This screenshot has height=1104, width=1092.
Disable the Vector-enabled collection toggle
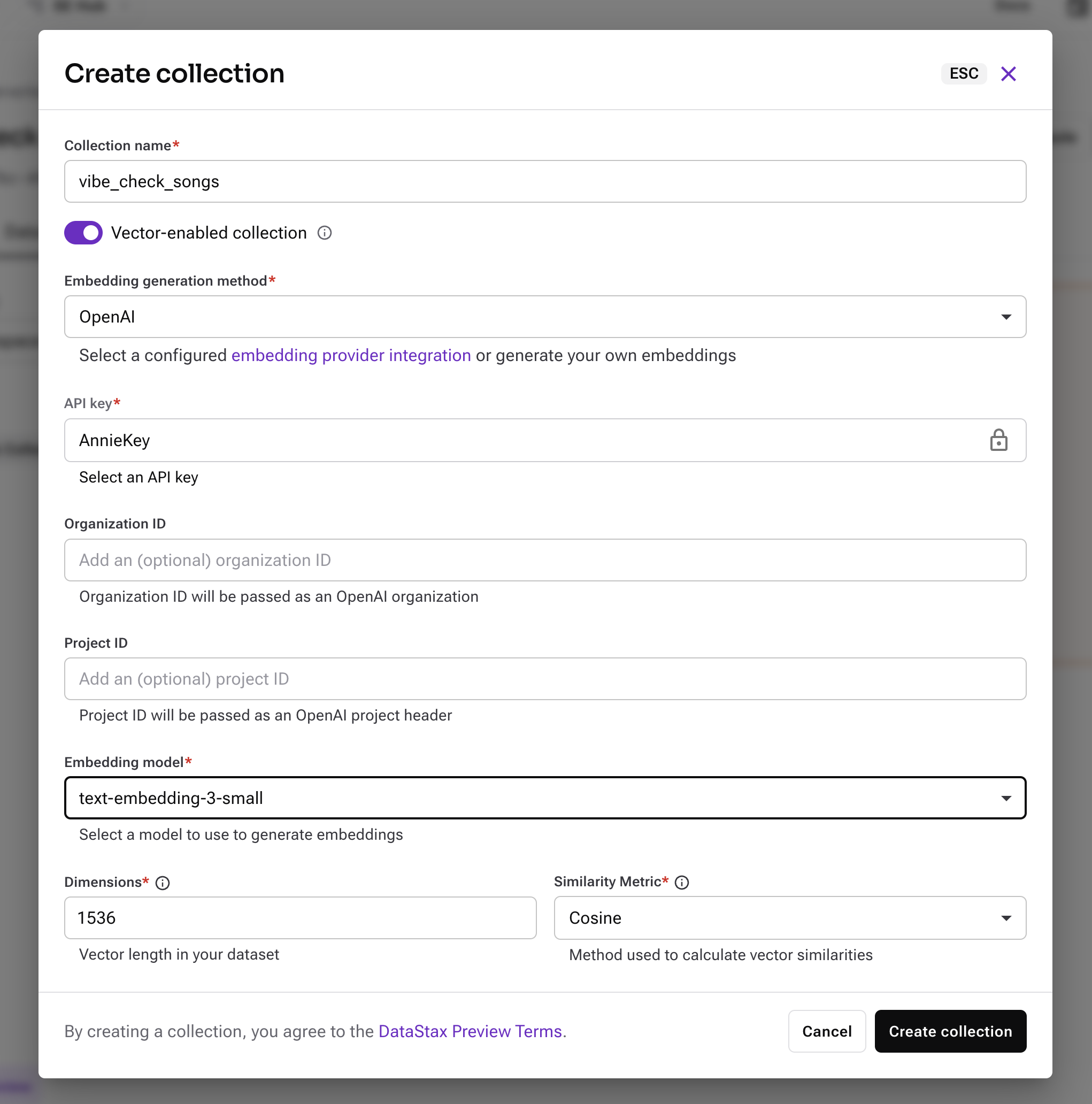(83, 233)
